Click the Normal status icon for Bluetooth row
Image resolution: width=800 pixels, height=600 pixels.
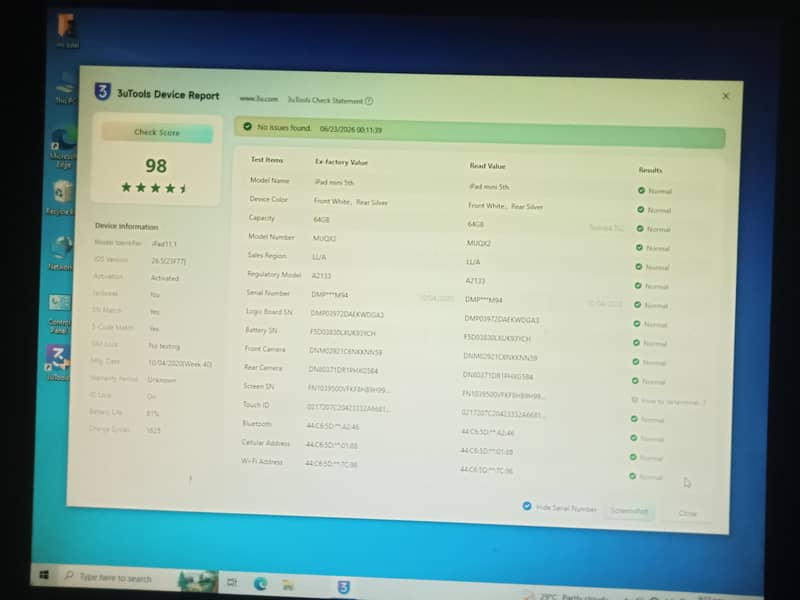pos(633,438)
